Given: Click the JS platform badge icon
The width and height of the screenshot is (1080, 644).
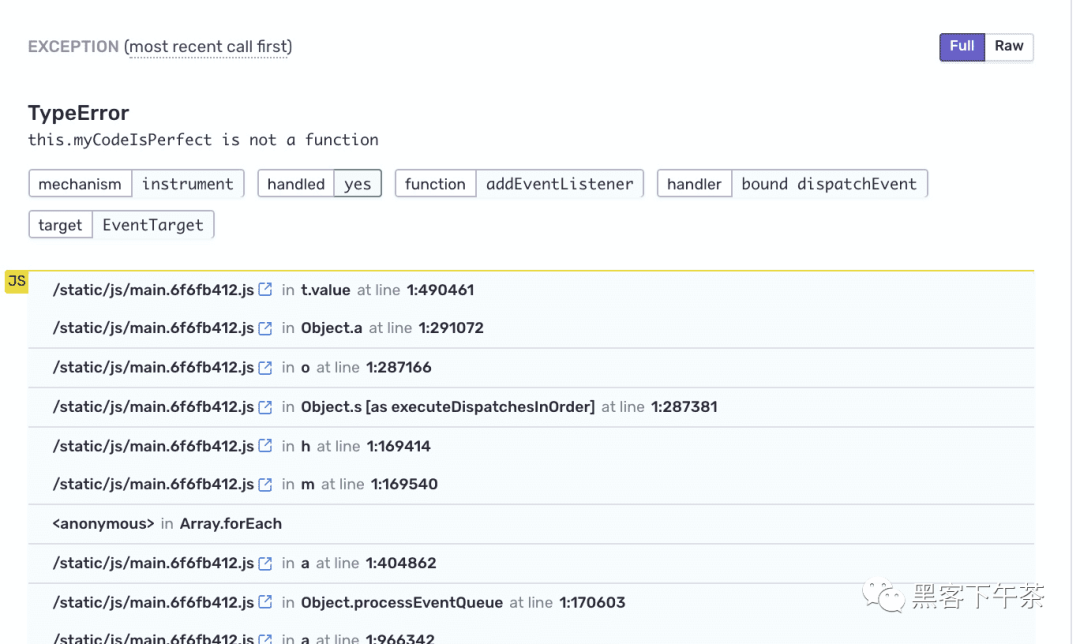Looking at the screenshot, I should point(17,281).
